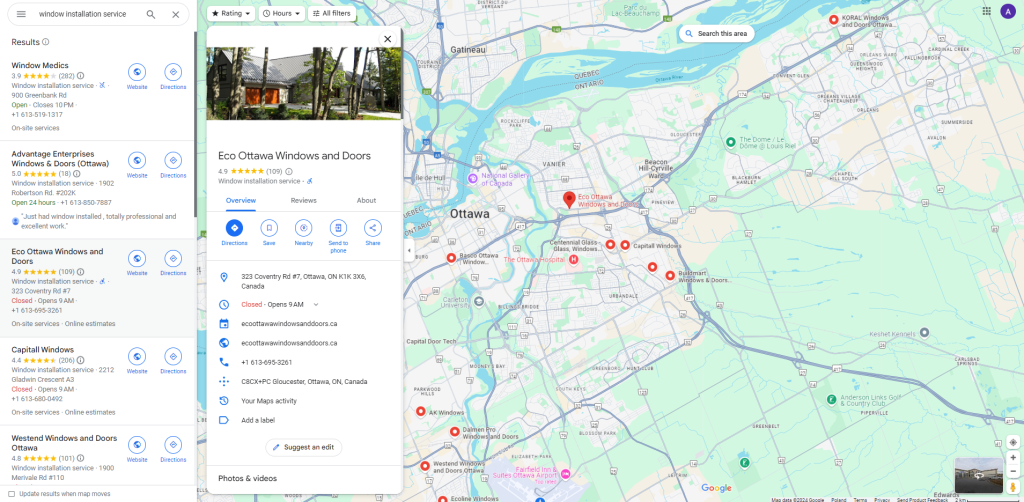The width and height of the screenshot is (1024, 502).
Task: Collapse the side panel arrow
Action: click(x=409, y=251)
